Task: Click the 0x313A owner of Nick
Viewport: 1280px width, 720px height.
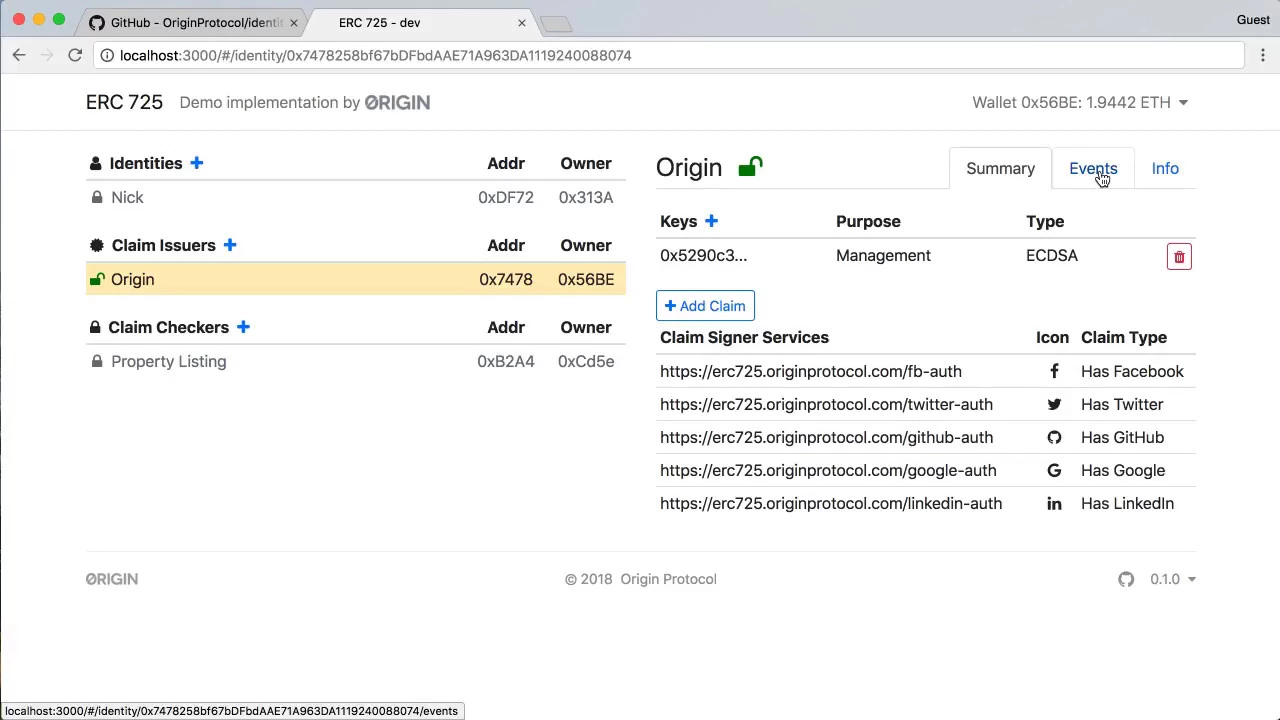Action: pyautogui.click(x=586, y=198)
